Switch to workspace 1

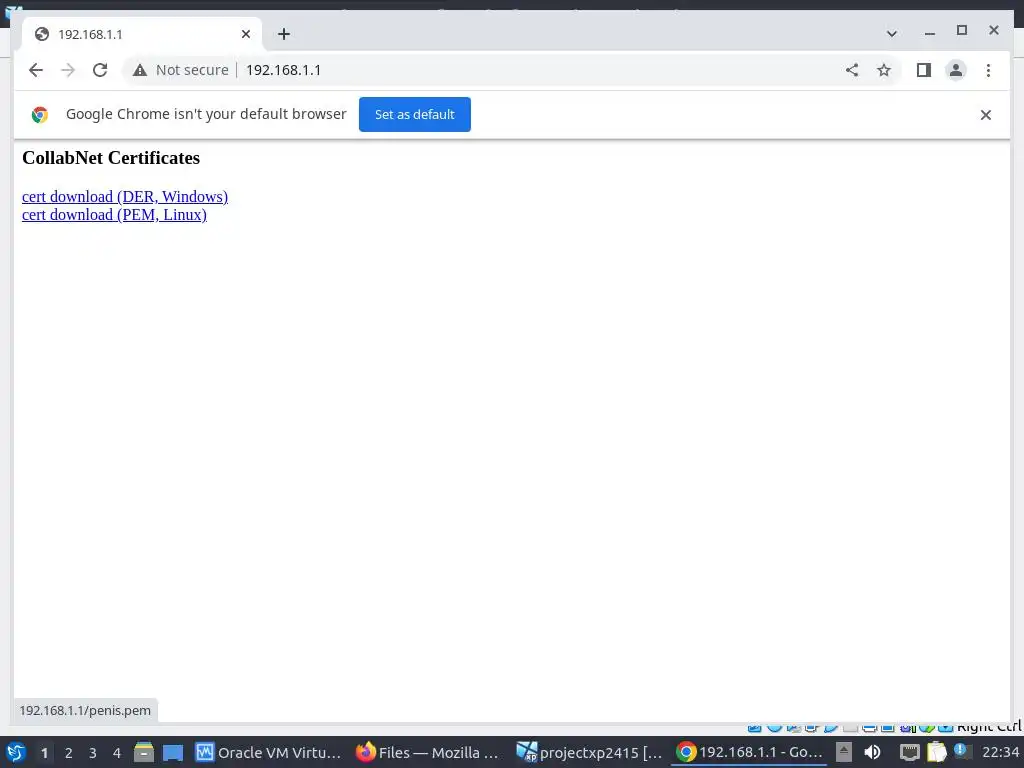click(44, 753)
